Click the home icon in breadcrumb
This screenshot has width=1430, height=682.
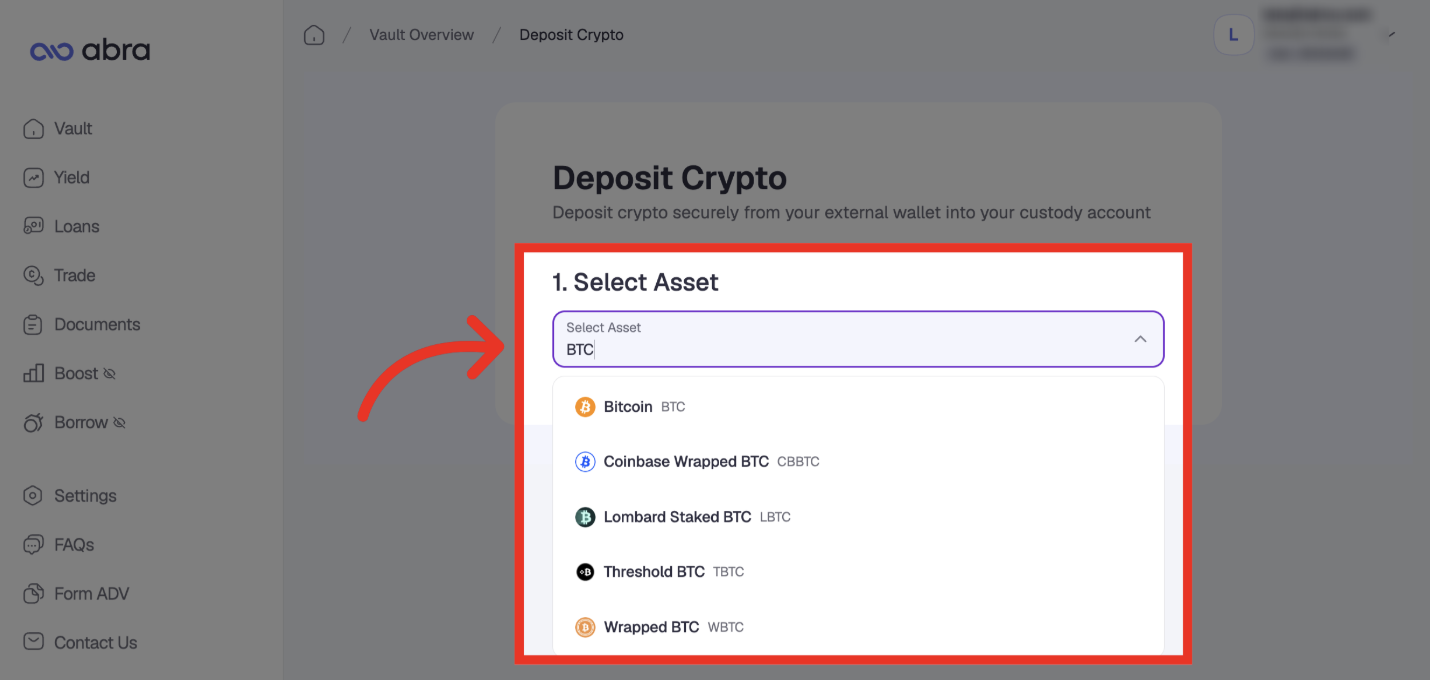click(x=314, y=35)
